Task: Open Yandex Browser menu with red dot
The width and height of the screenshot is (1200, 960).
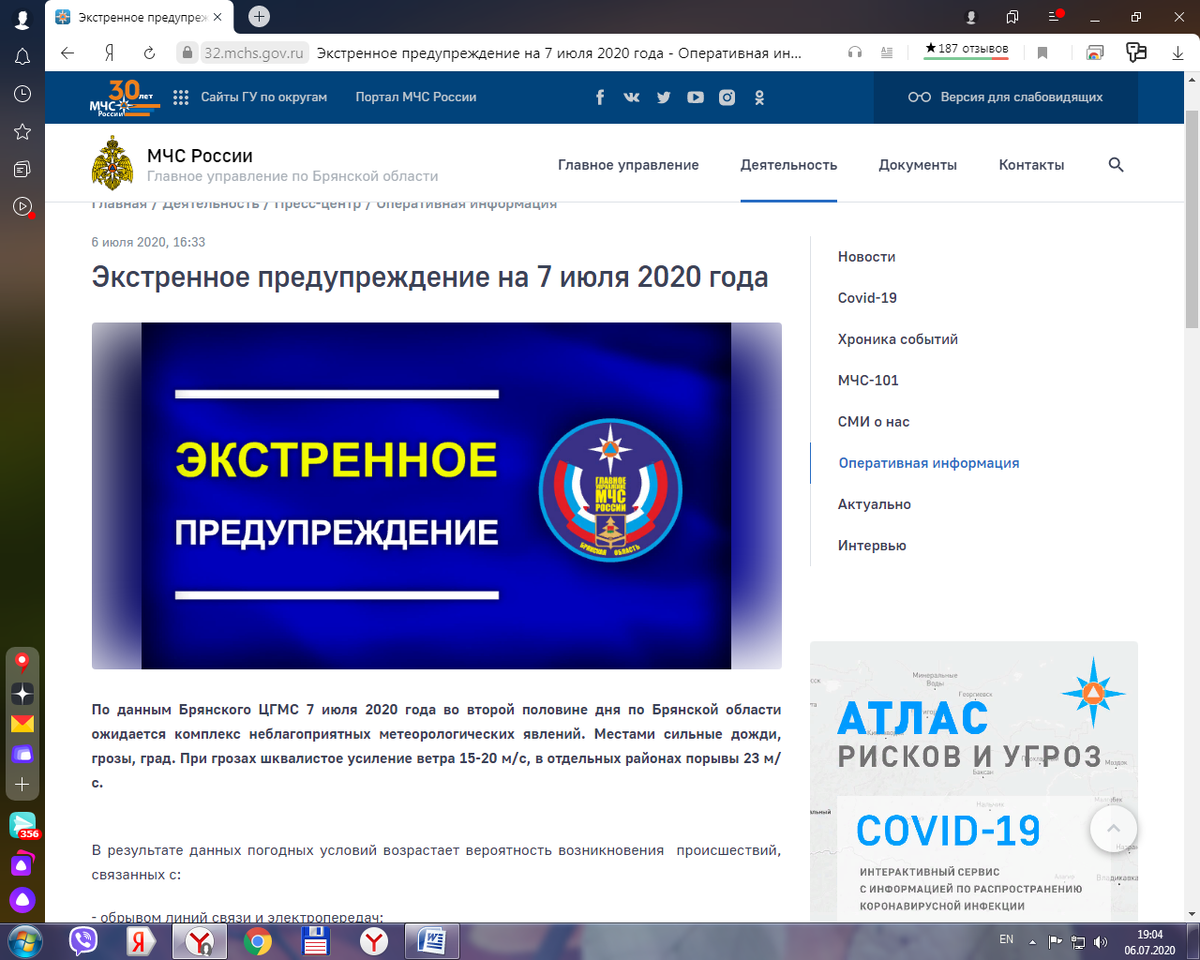Action: tap(1054, 17)
